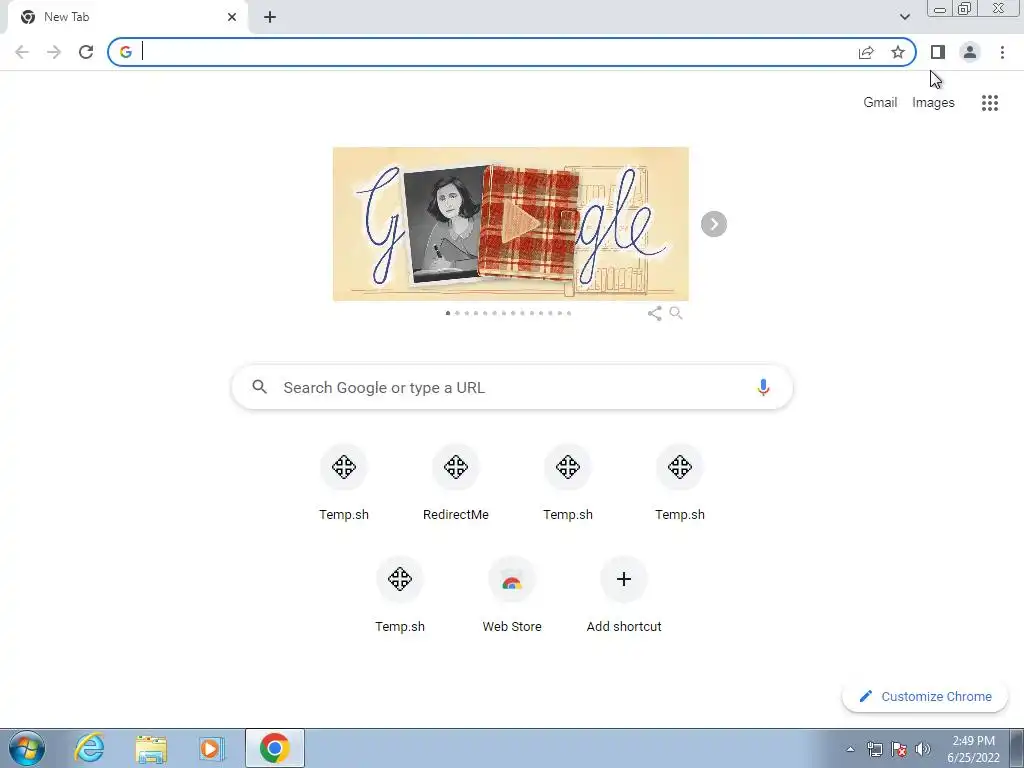Click the Doodle share icon
This screenshot has height=768, width=1024.
tap(654, 313)
